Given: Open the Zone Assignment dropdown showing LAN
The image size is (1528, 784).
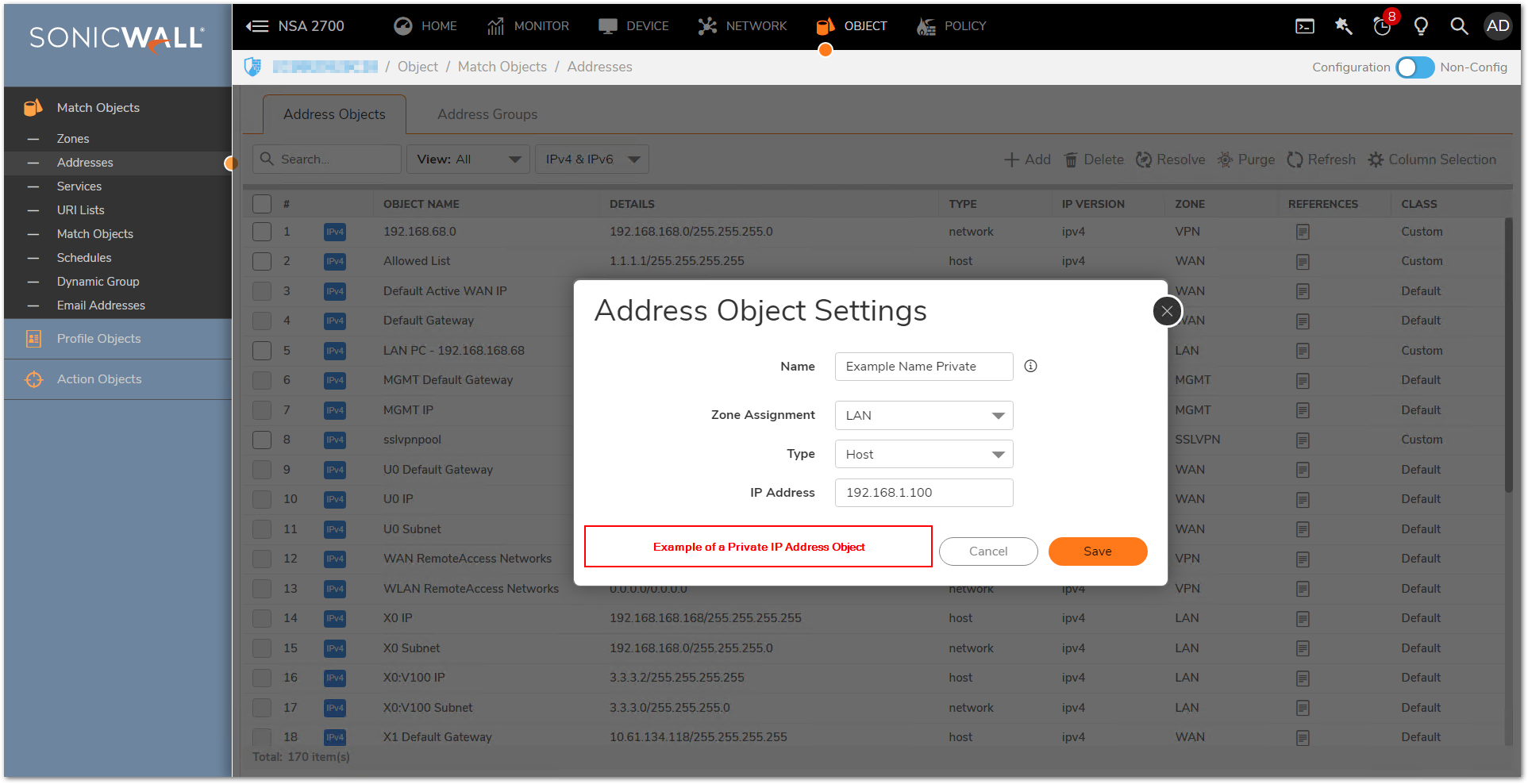Looking at the screenshot, I should (x=924, y=415).
